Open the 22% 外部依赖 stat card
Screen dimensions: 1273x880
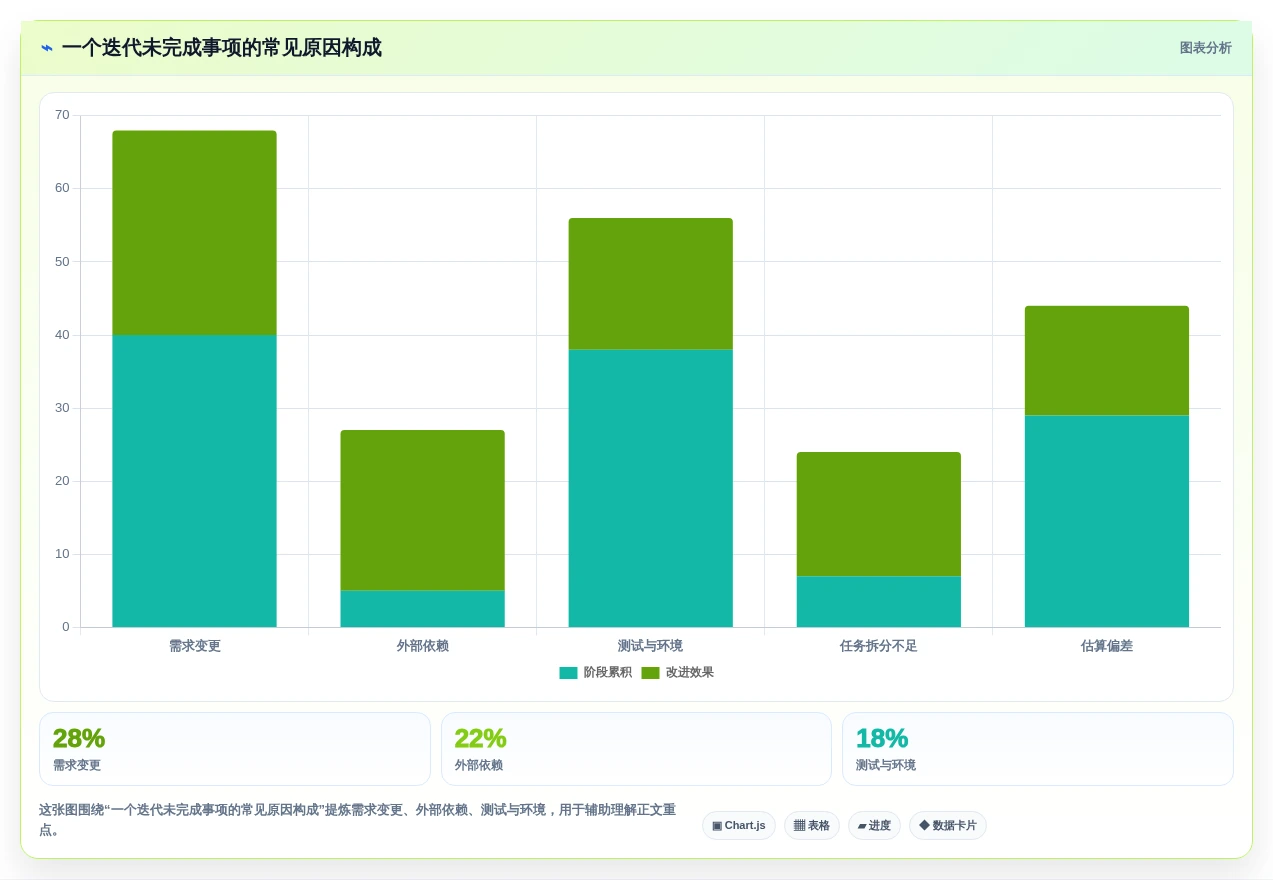tap(636, 749)
